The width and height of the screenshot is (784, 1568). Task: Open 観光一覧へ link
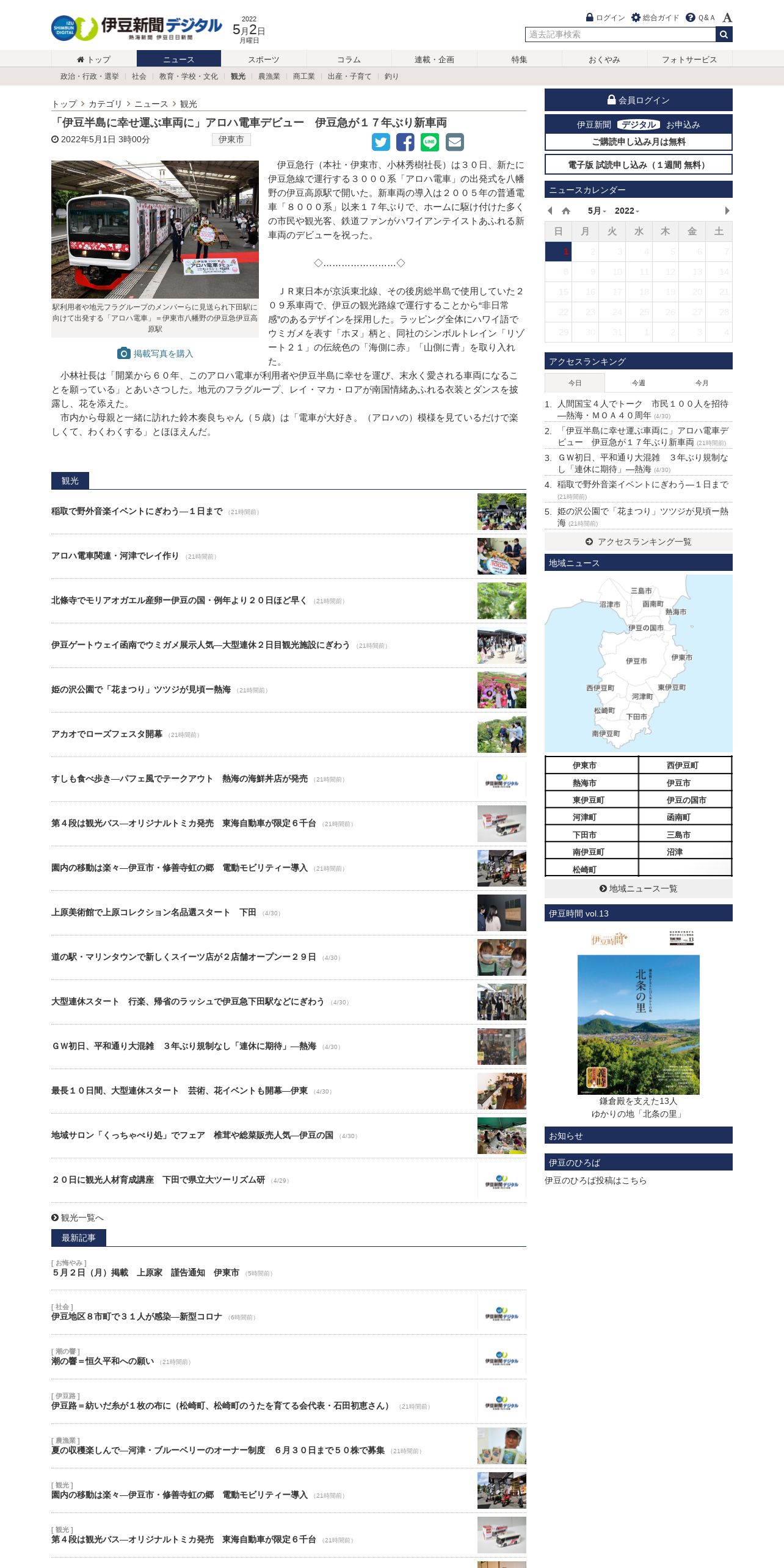tap(78, 1218)
